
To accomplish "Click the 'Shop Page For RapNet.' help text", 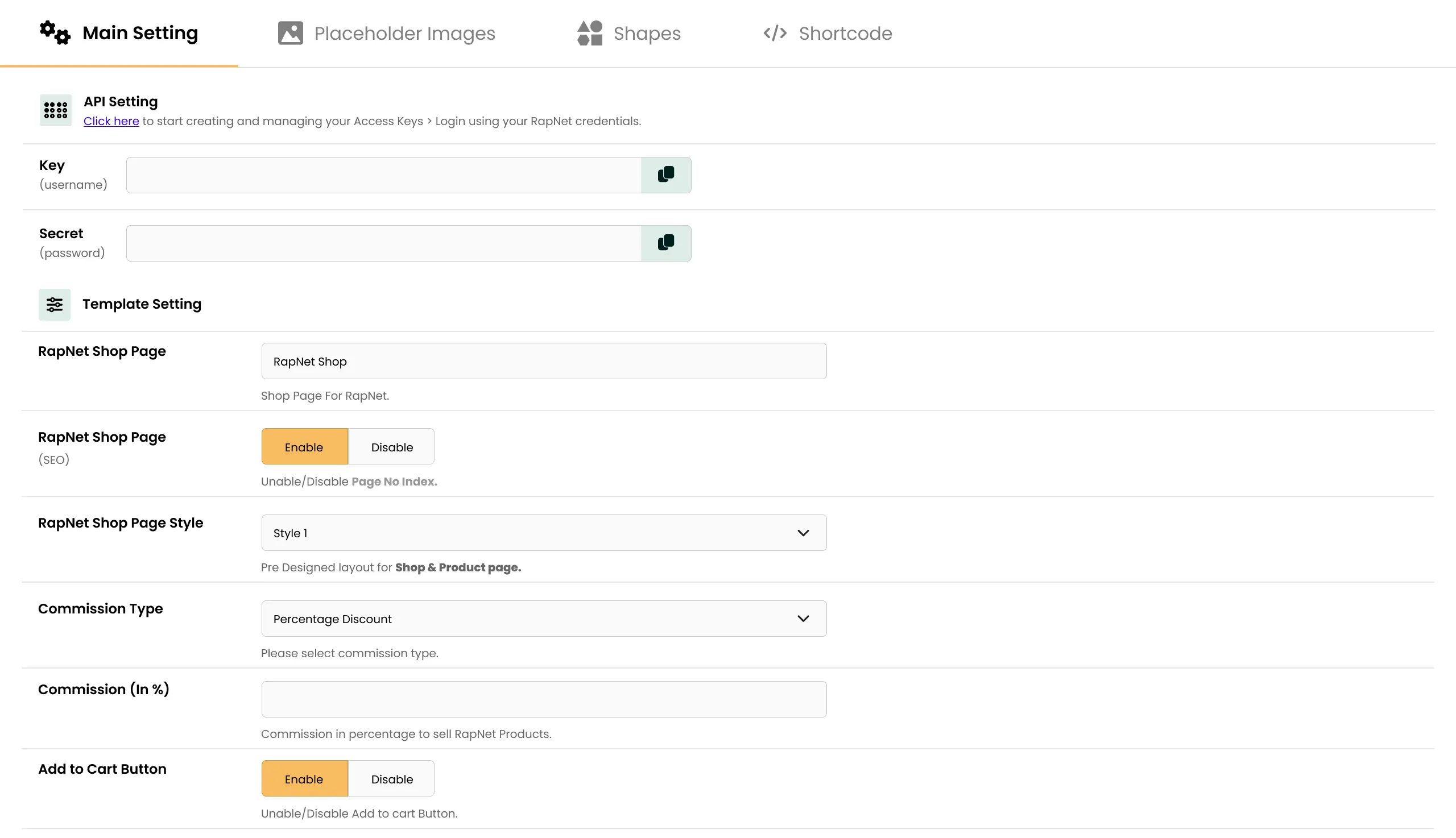I will (x=325, y=395).
